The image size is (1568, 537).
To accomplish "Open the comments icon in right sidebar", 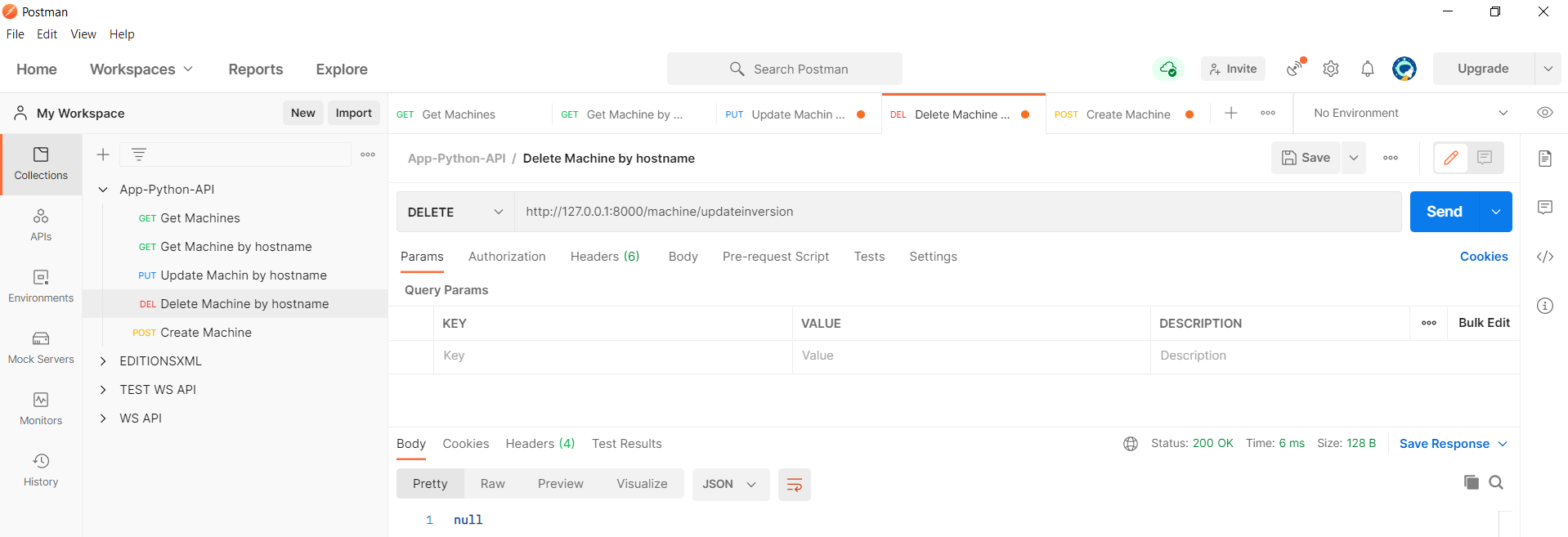I will point(1545,208).
